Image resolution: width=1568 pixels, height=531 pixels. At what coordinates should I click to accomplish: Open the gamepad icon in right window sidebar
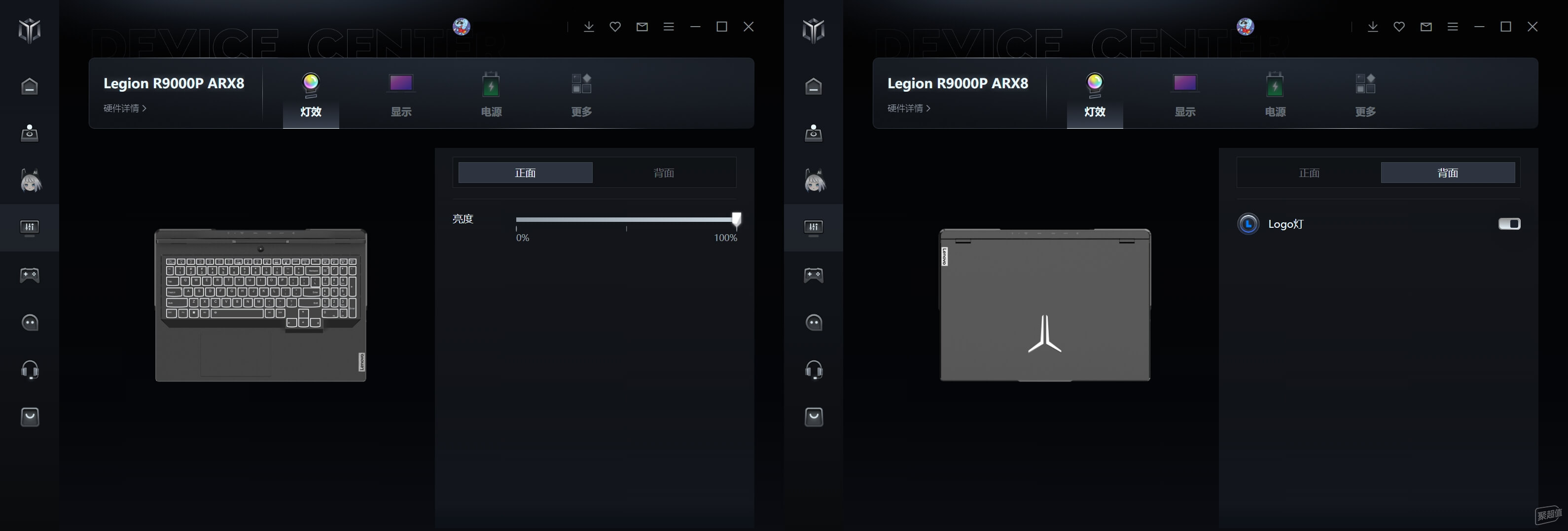coord(813,275)
